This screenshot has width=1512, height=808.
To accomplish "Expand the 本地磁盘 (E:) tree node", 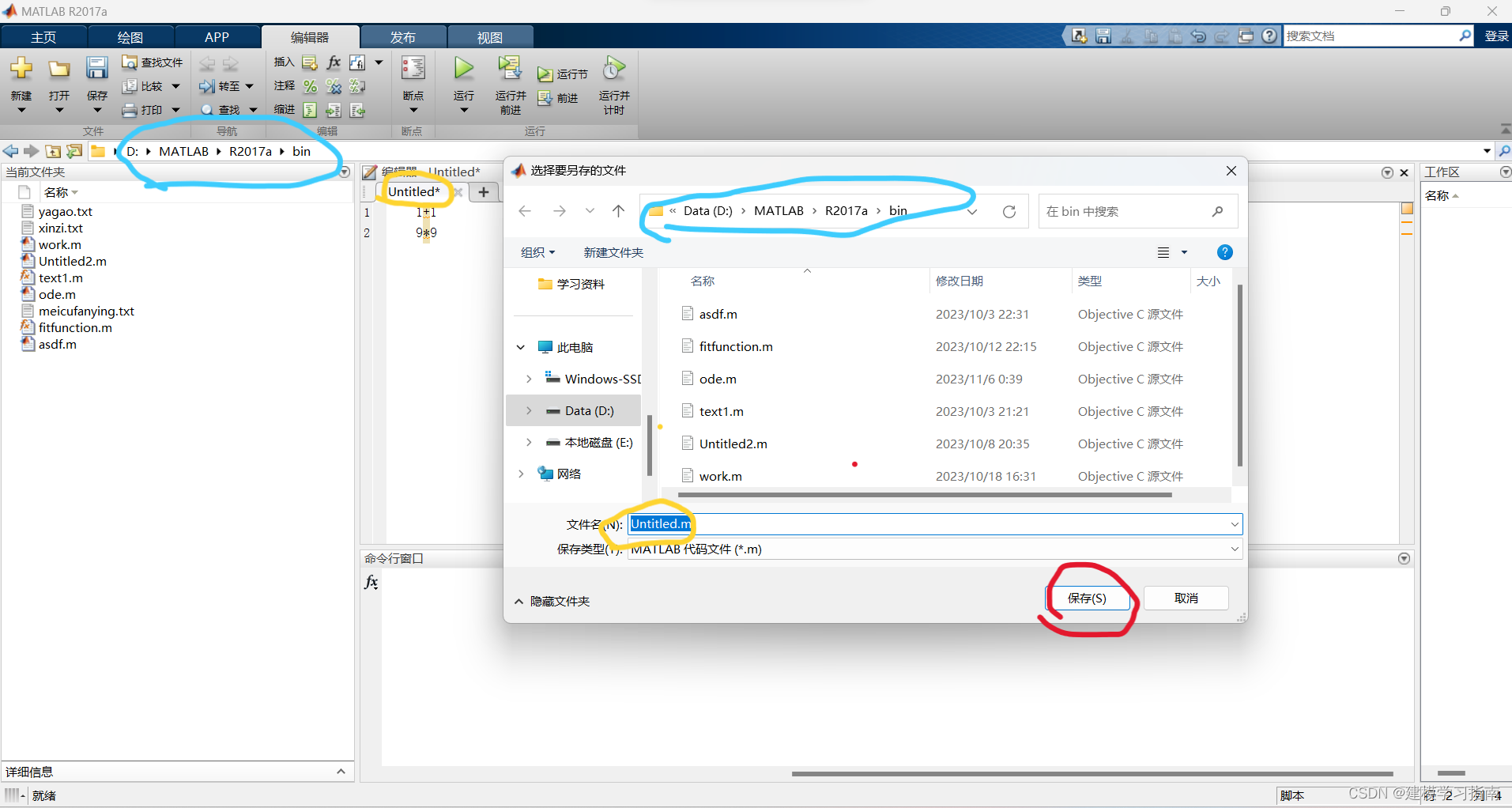I will pos(529,443).
